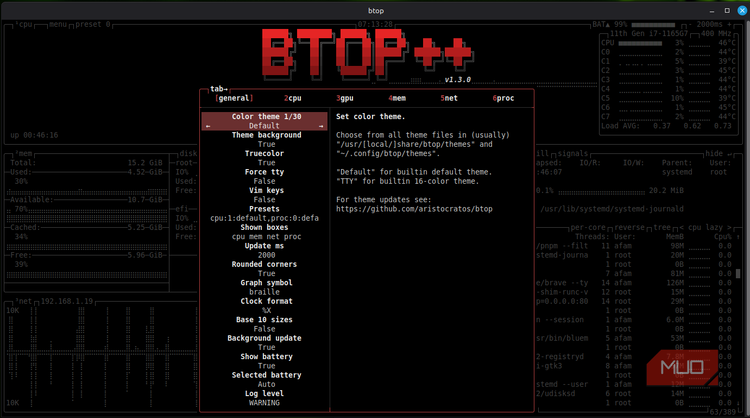Click the process list scrollbar handle
Screen dimensions: 750x418
(x=738, y=274)
